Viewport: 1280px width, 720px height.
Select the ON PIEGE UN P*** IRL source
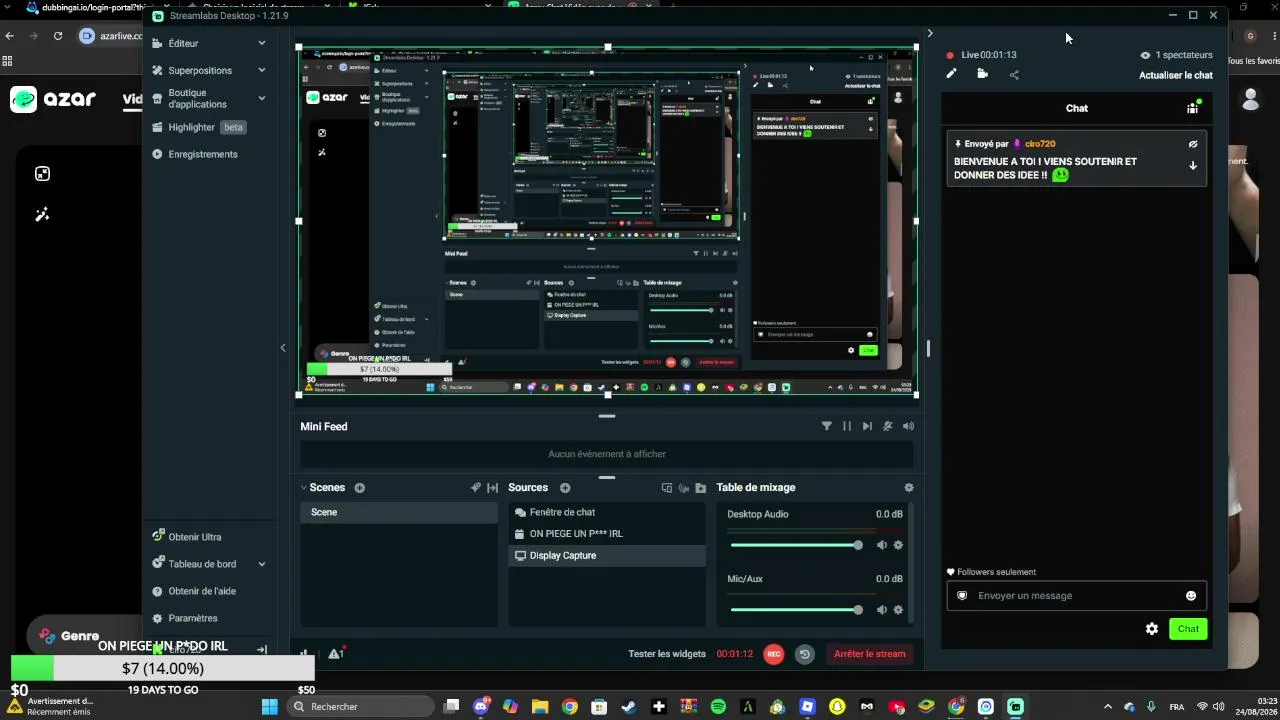607,534
